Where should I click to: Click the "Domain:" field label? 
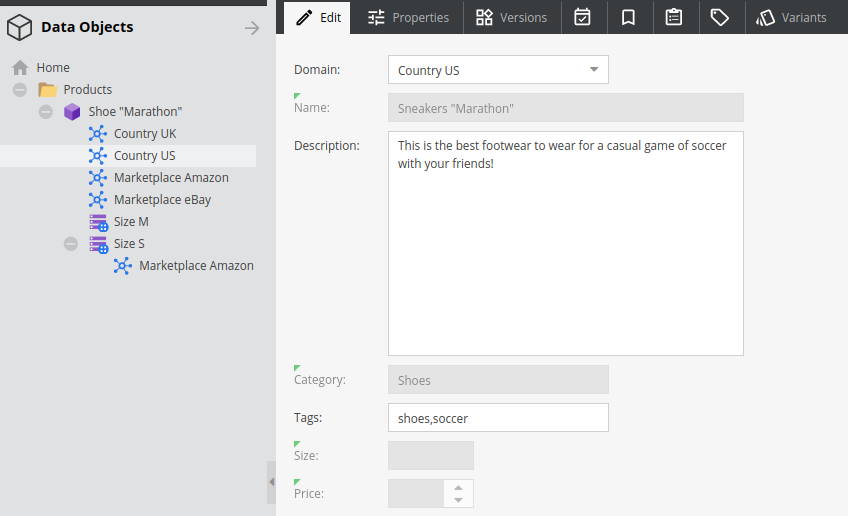coord(317,70)
